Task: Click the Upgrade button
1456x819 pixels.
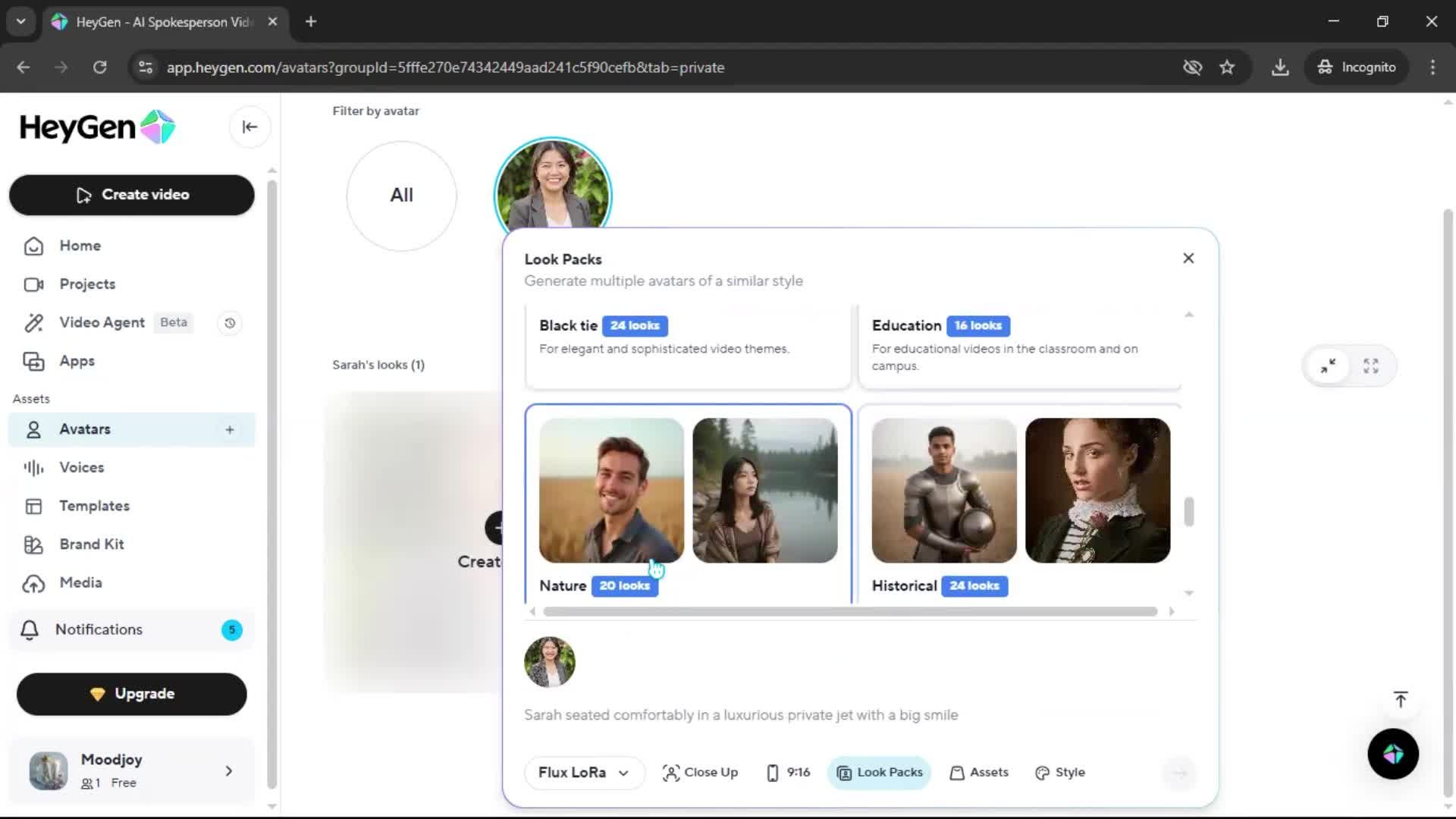Action: point(132,694)
